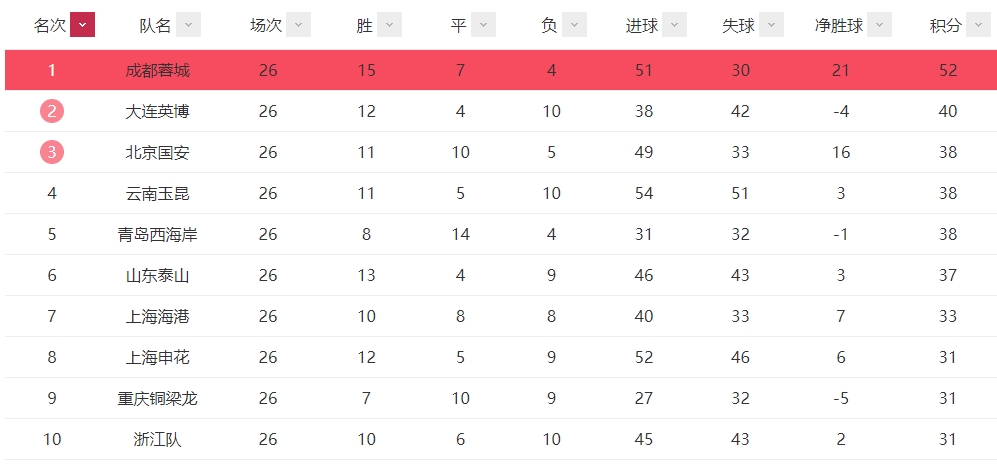The height and width of the screenshot is (464, 997).
Task: Click the sort arrow beside 负
Action: tap(574, 25)
